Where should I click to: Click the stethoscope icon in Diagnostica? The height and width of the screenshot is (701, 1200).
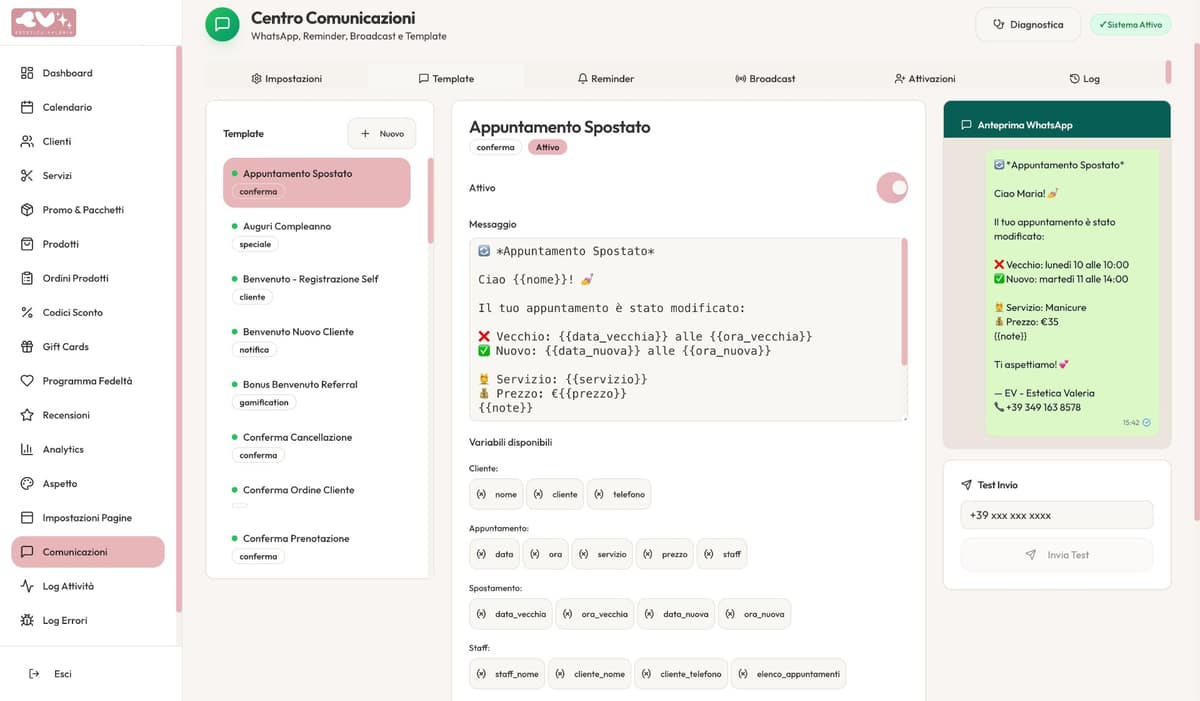click(998, 24)
